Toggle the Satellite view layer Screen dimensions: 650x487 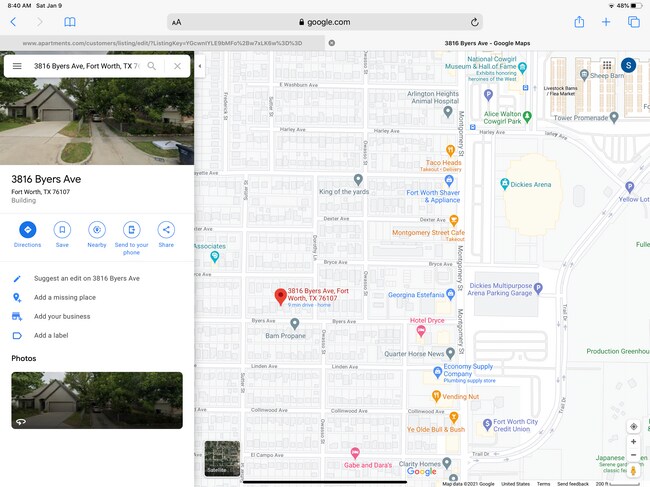(x=222, y=458)
